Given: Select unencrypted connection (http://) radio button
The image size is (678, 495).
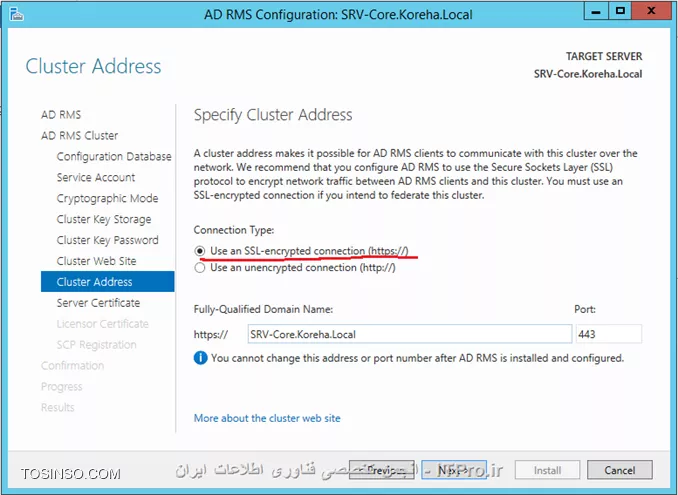Looking at the screenshot, I should click(x=200, y=268).
